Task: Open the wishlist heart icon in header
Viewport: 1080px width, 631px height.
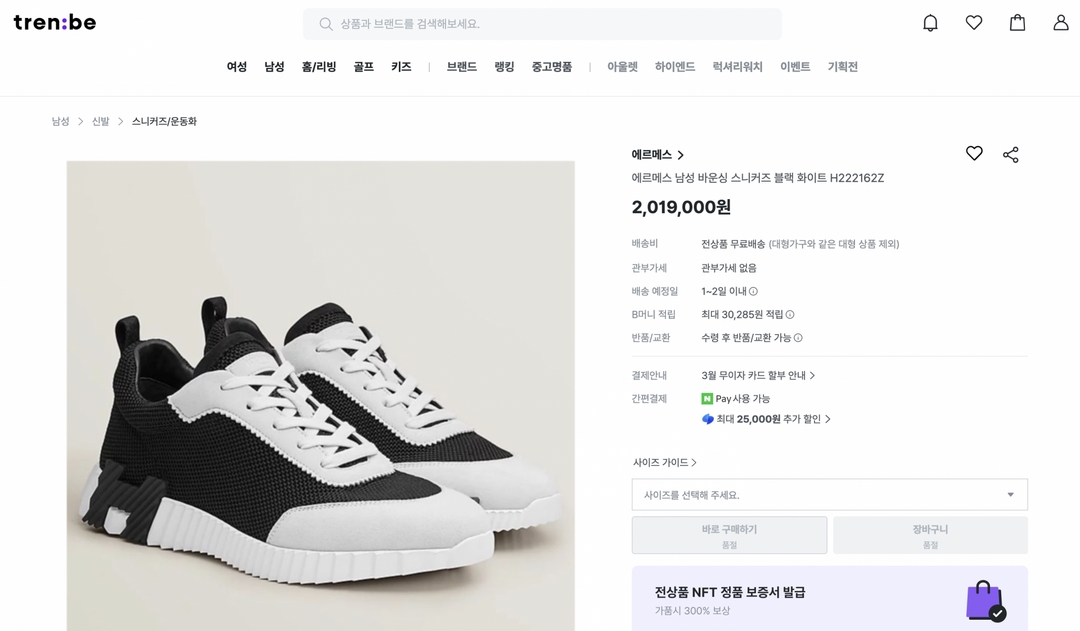Action: [x=974, y=23]
